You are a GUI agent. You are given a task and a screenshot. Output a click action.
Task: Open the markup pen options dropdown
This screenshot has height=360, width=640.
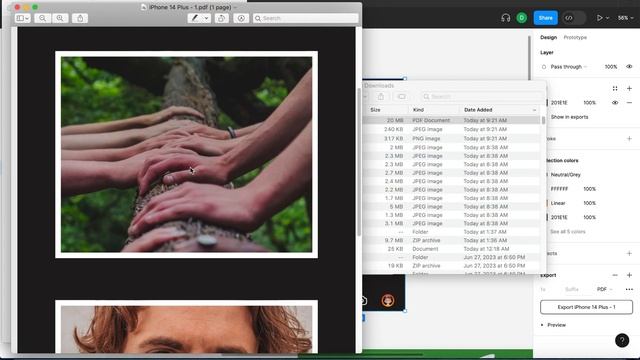click(207, 18)
